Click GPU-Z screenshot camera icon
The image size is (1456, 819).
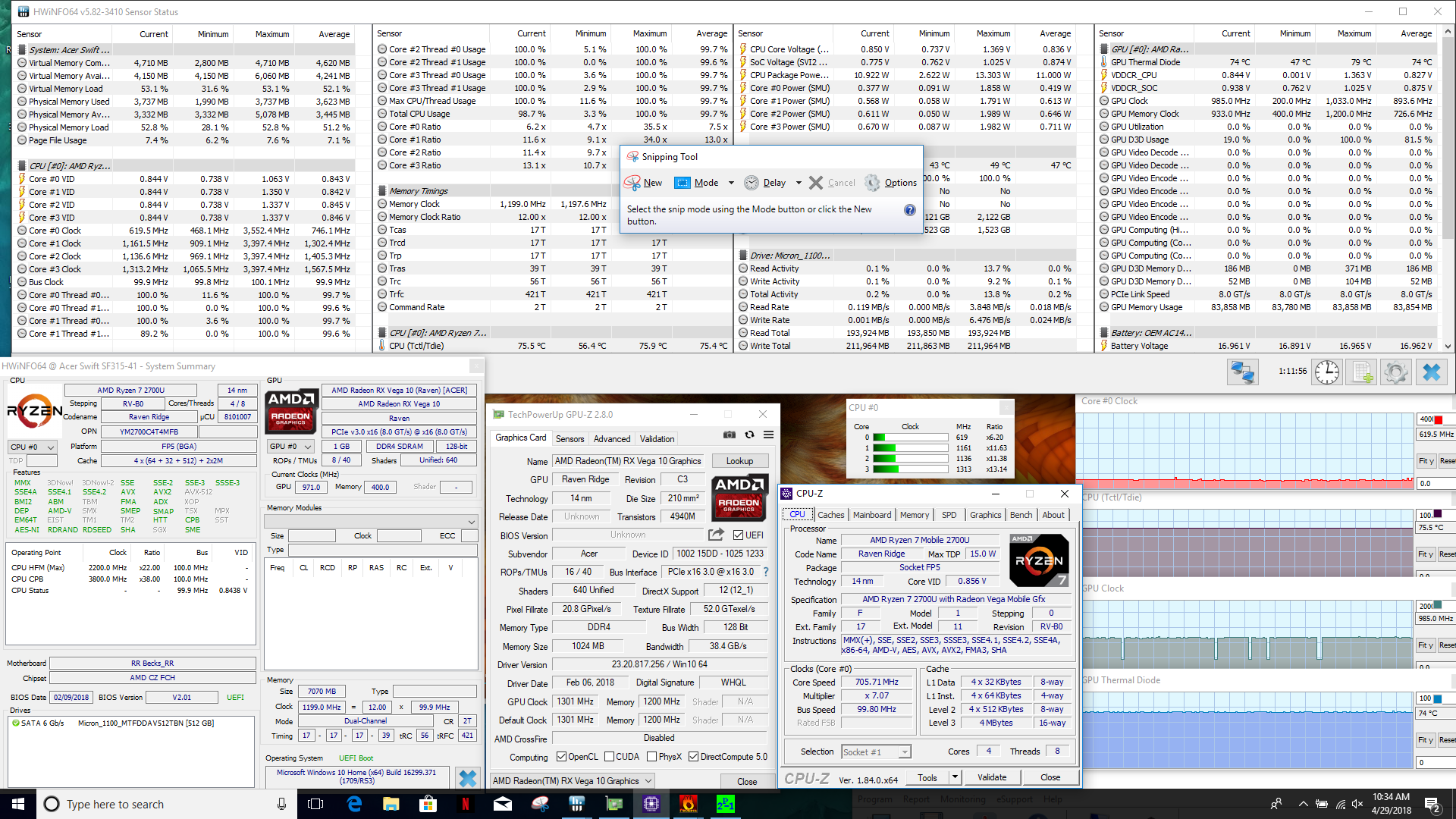tap(729, 435)
